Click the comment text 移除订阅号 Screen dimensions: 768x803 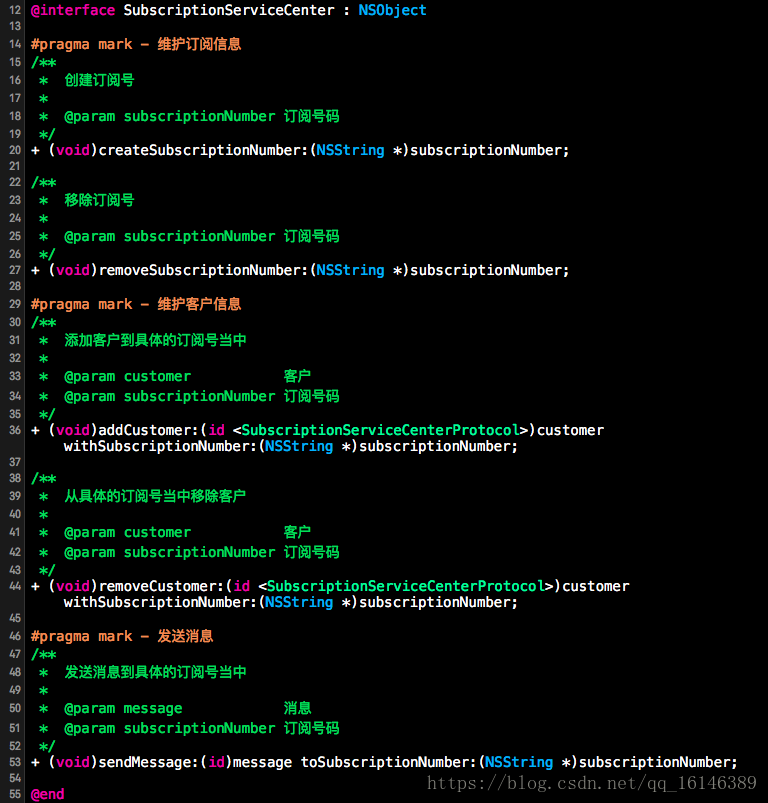pyautogui.click(x=99, y=200)
